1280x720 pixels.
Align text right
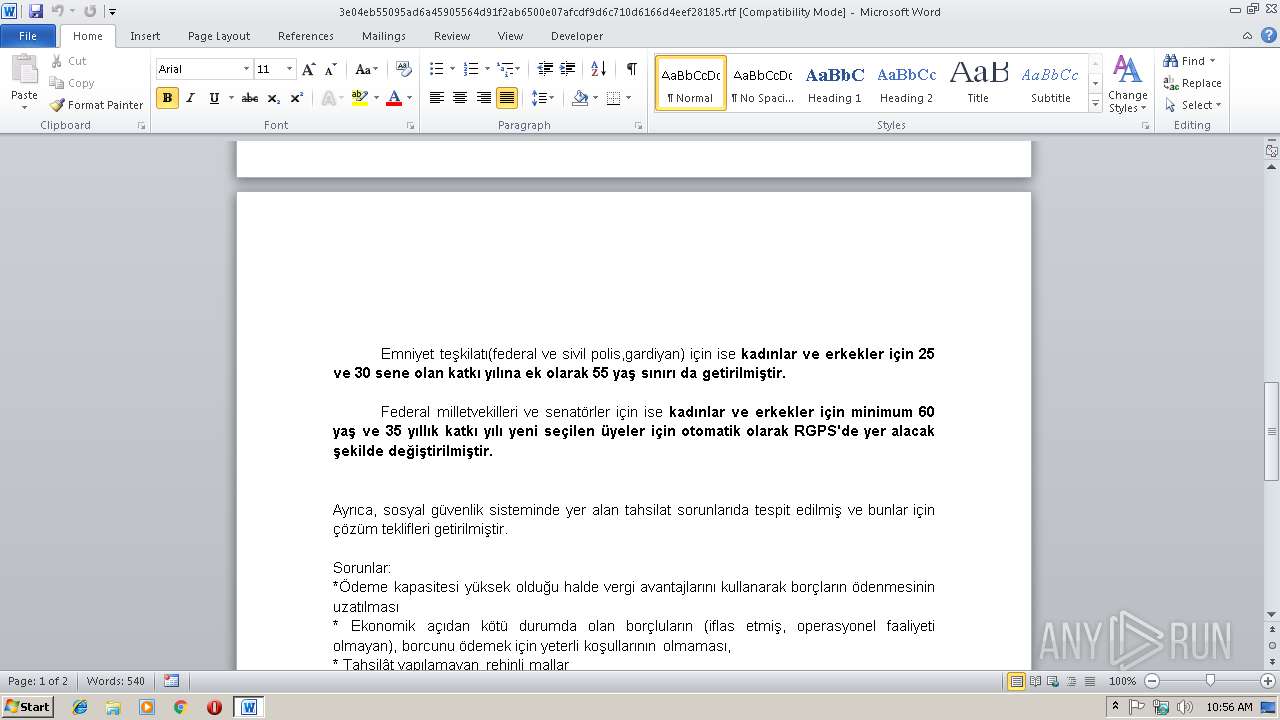[x=484, y=98]
